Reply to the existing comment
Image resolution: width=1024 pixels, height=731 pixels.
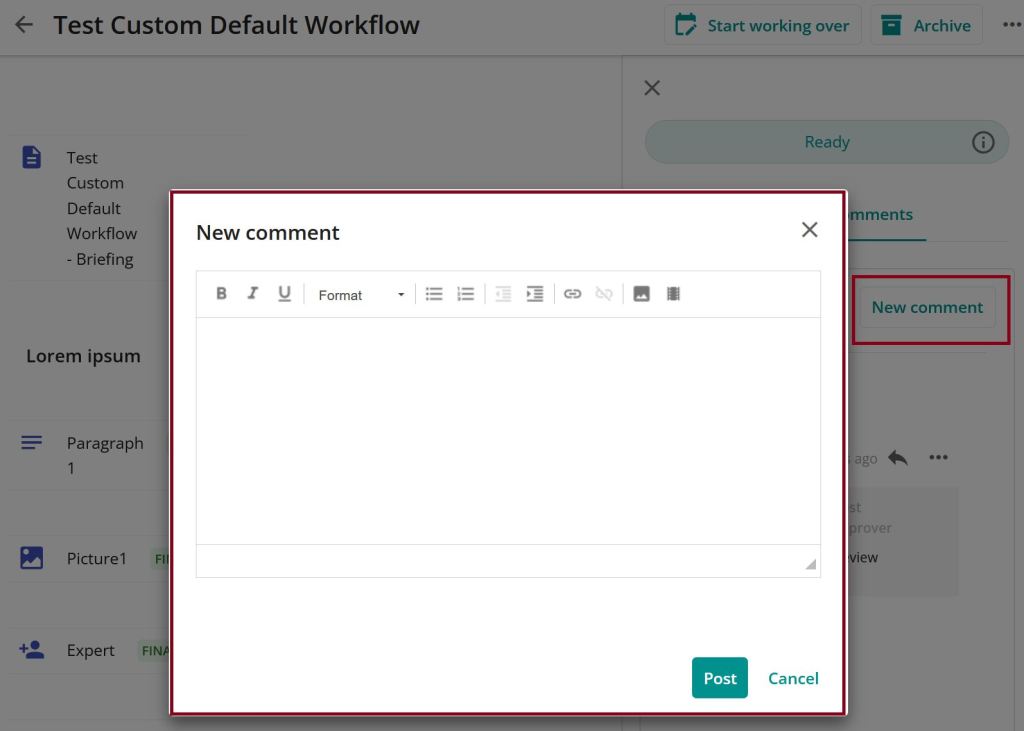(x=898, y=458)
